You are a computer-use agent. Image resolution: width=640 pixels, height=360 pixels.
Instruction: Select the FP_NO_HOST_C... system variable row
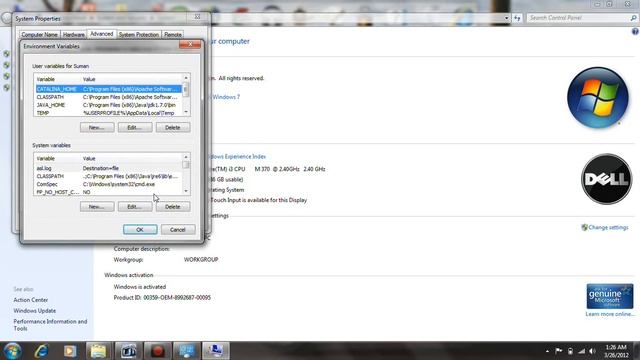108,192
